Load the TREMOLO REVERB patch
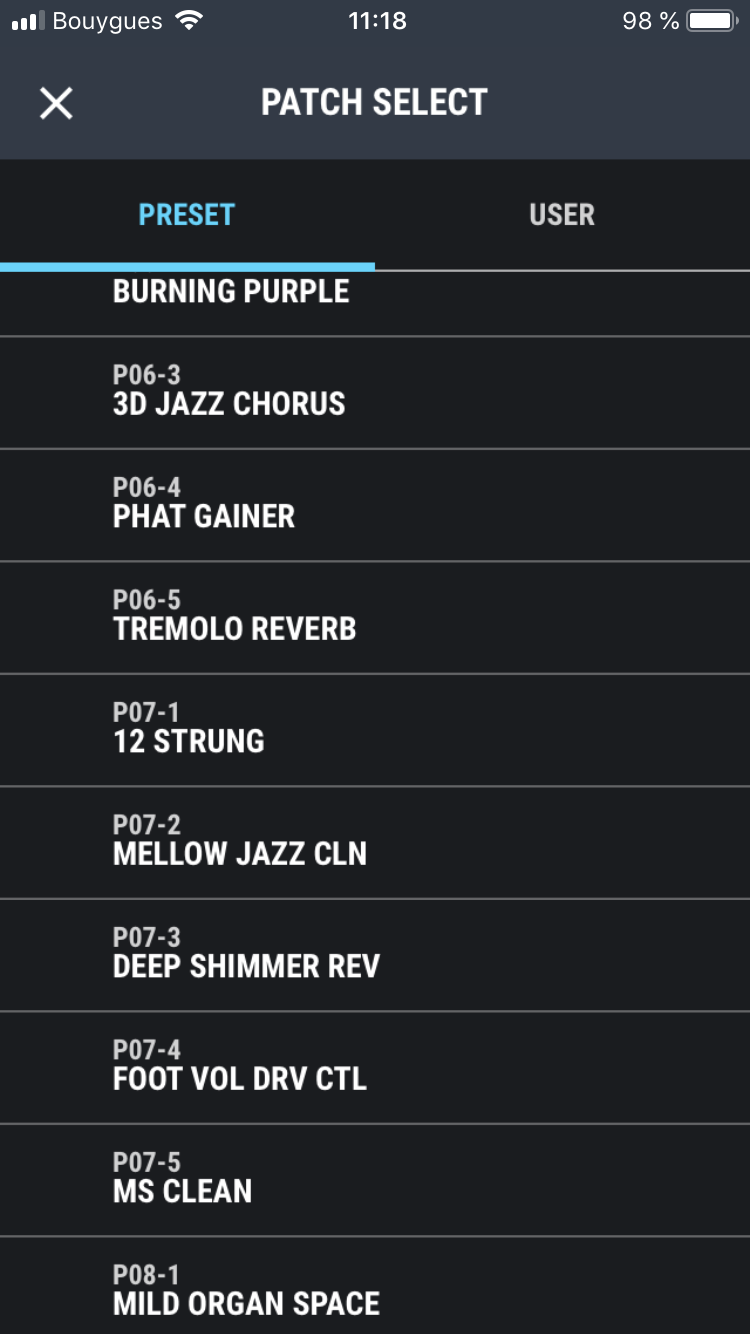750x1334 pixels. click(x=235, y=617)
